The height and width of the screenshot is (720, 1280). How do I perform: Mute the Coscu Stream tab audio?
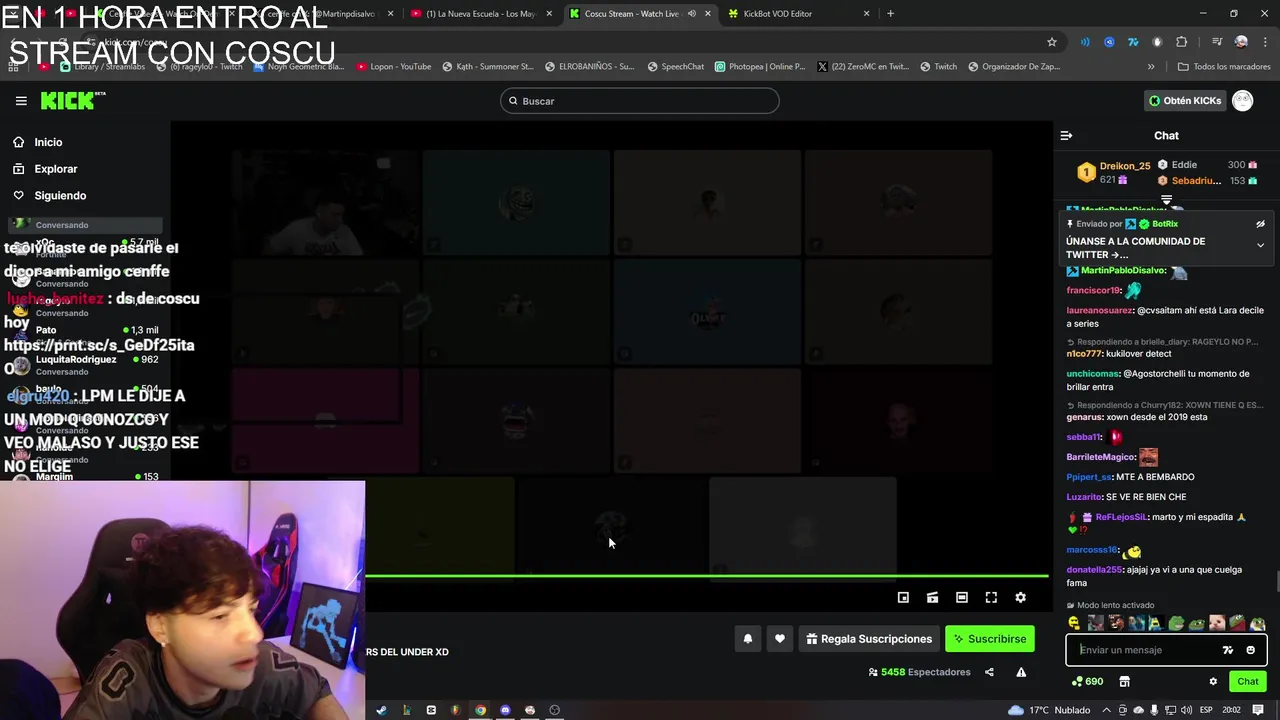pos(691,13)
